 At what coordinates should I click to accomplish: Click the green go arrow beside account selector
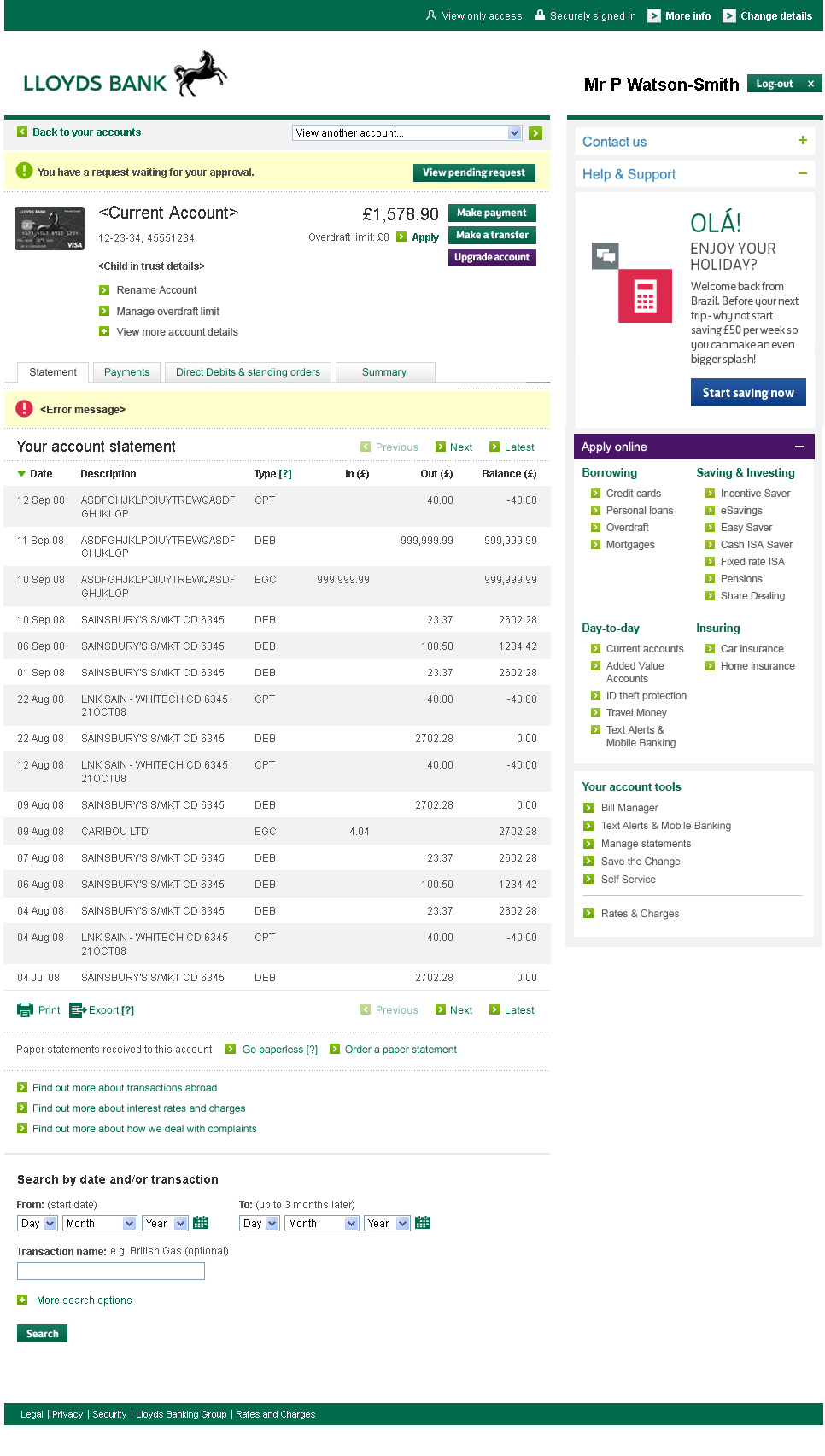coord(535,133)
